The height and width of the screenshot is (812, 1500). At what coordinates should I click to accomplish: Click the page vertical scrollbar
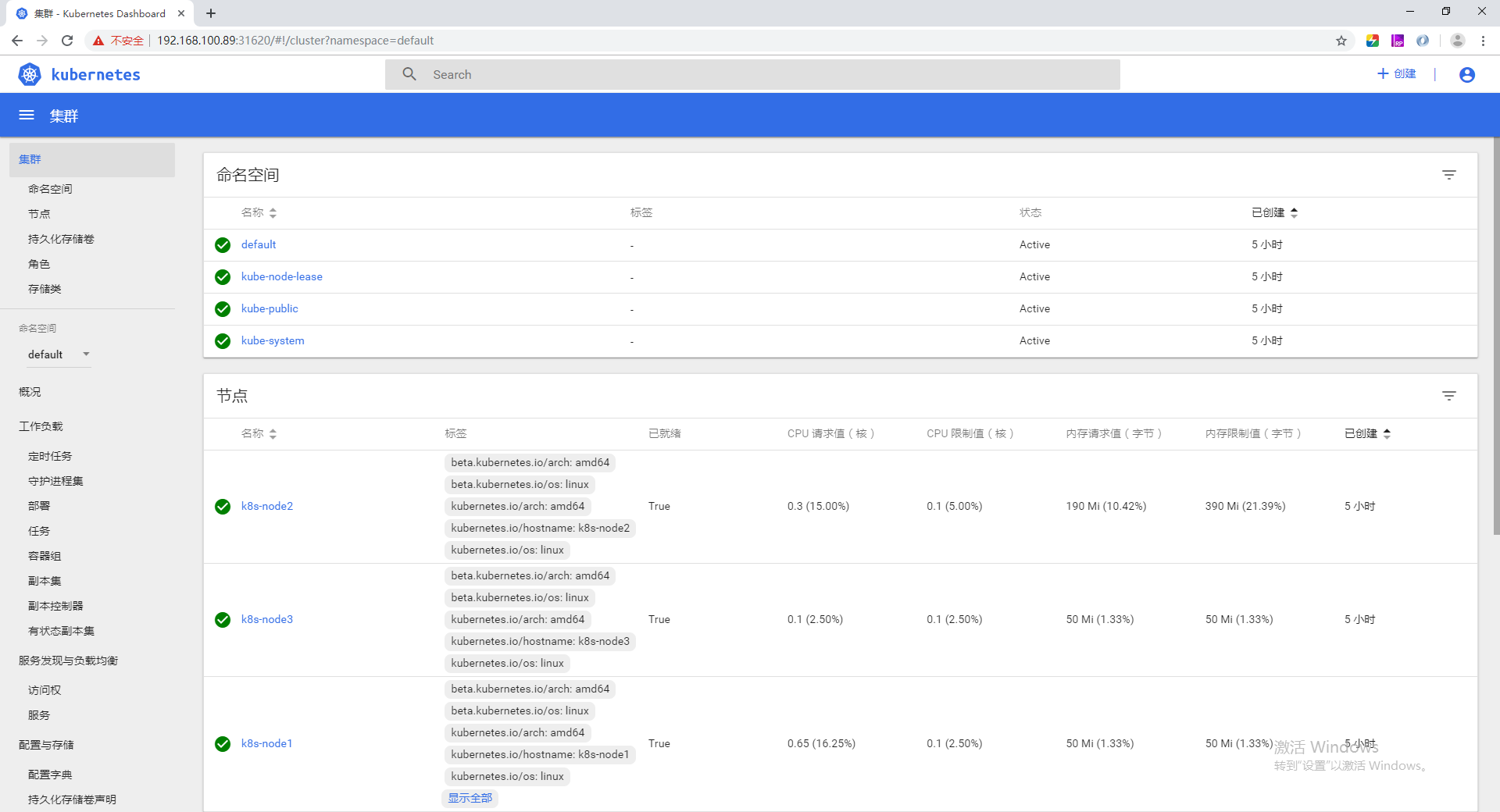coord(1496,336)
